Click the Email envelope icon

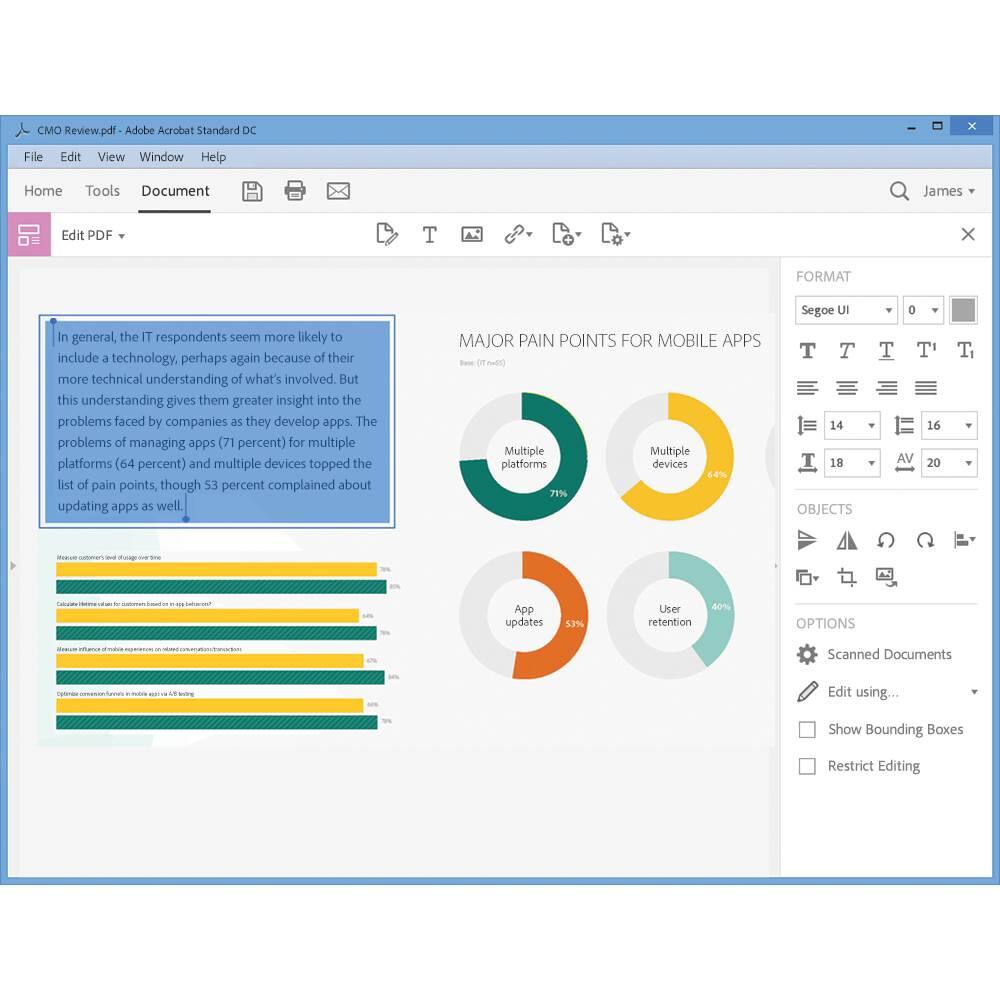coord(338,191)
